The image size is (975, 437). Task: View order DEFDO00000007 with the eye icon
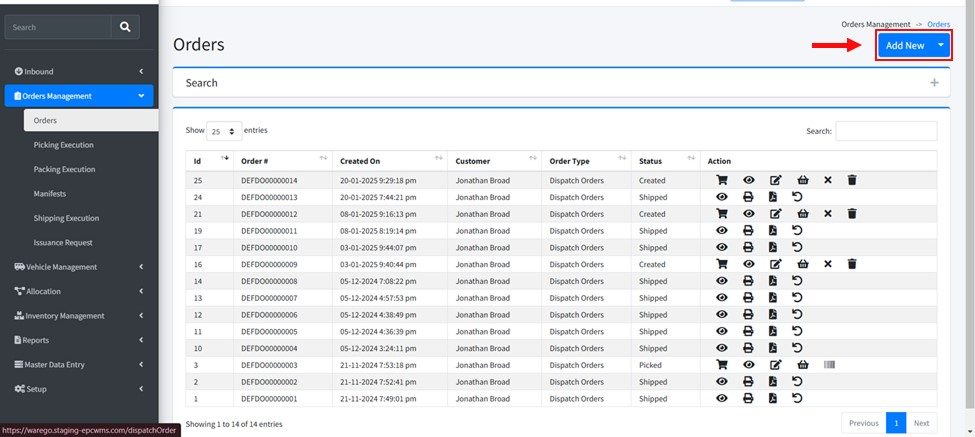point(722,298)
